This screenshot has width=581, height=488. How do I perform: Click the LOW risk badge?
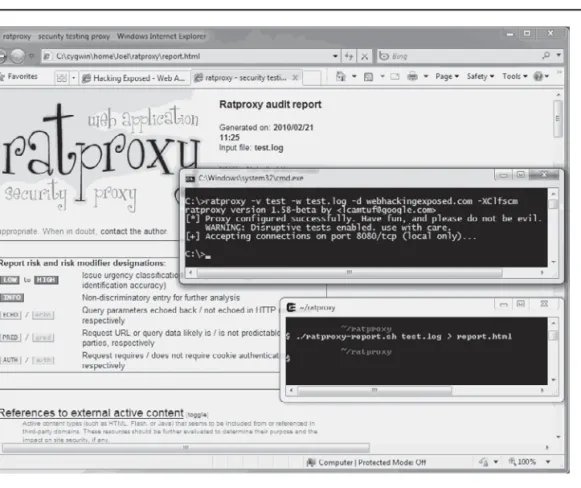(9, 280)
